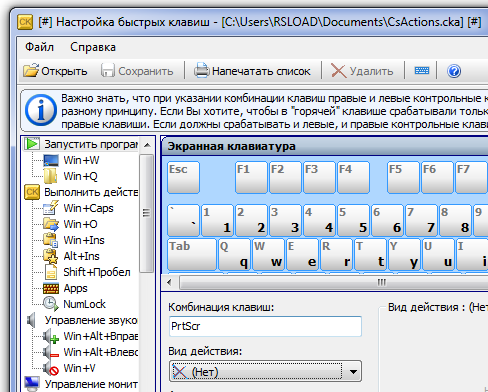Click the folder icon next to Win+Q
488x392 pixels.
pos(50,176)
